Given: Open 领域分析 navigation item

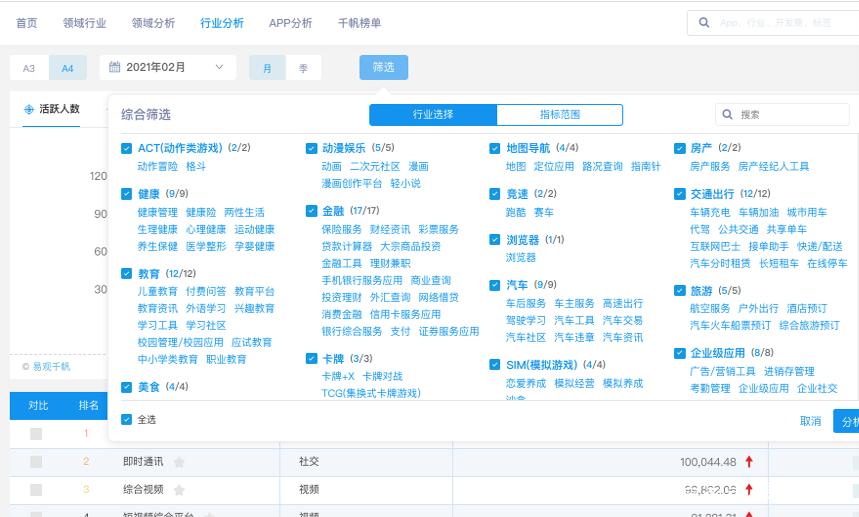Looking at the screenshot, I should point(153,23).
